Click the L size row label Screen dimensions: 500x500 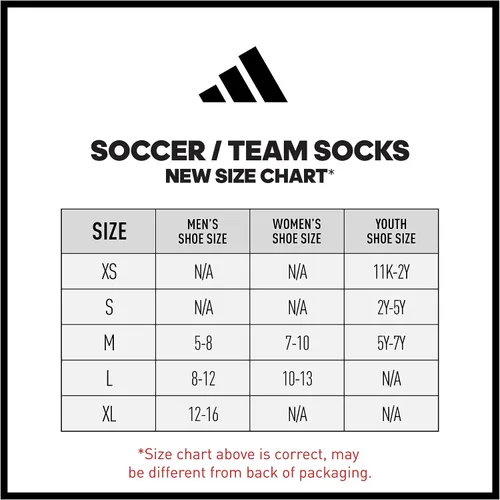109,378
